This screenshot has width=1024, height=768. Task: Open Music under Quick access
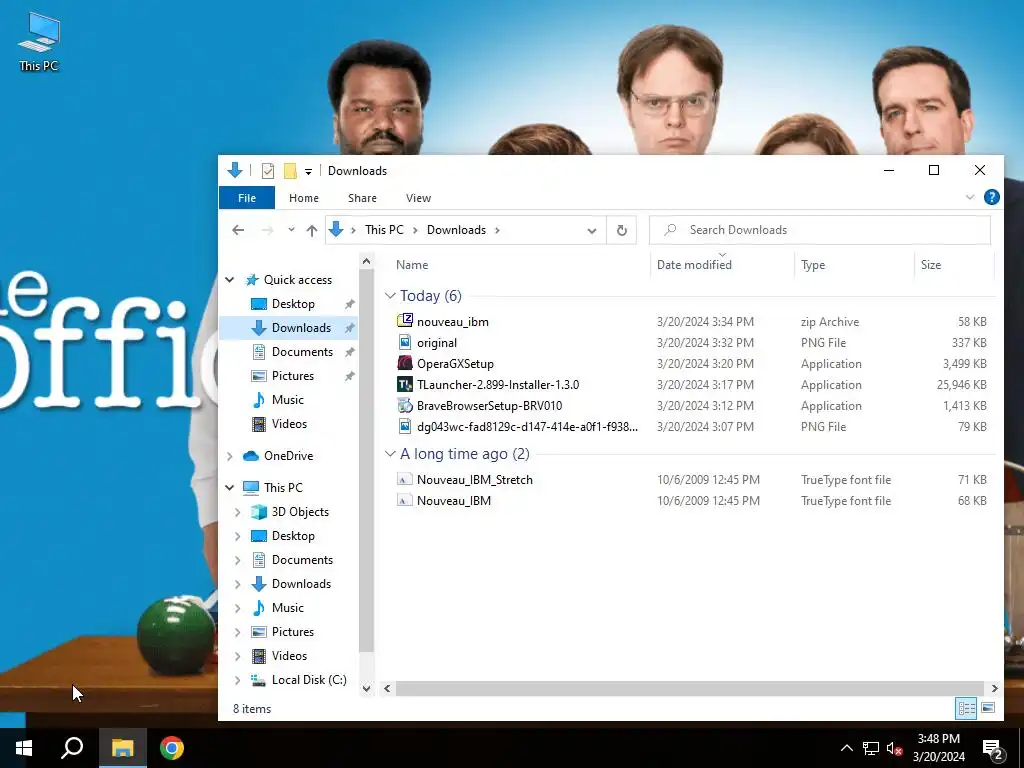[x=287, y=400]
